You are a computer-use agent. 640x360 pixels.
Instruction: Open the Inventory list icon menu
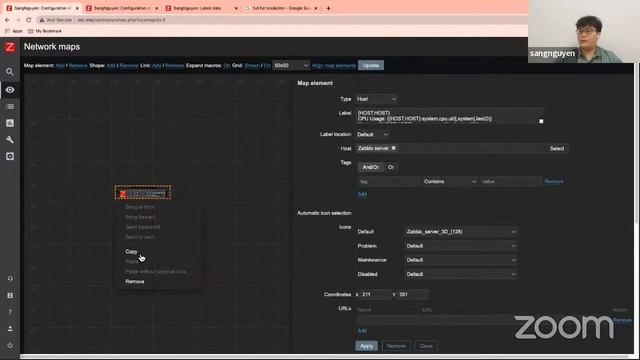pyautogui.click(x=10, y=107)
